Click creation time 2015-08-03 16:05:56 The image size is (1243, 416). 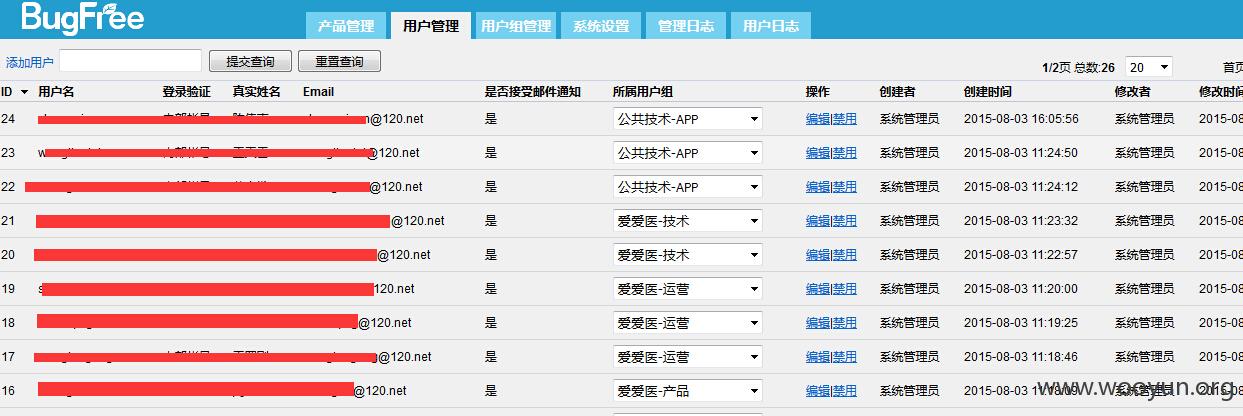click(x=1021, y=119)
